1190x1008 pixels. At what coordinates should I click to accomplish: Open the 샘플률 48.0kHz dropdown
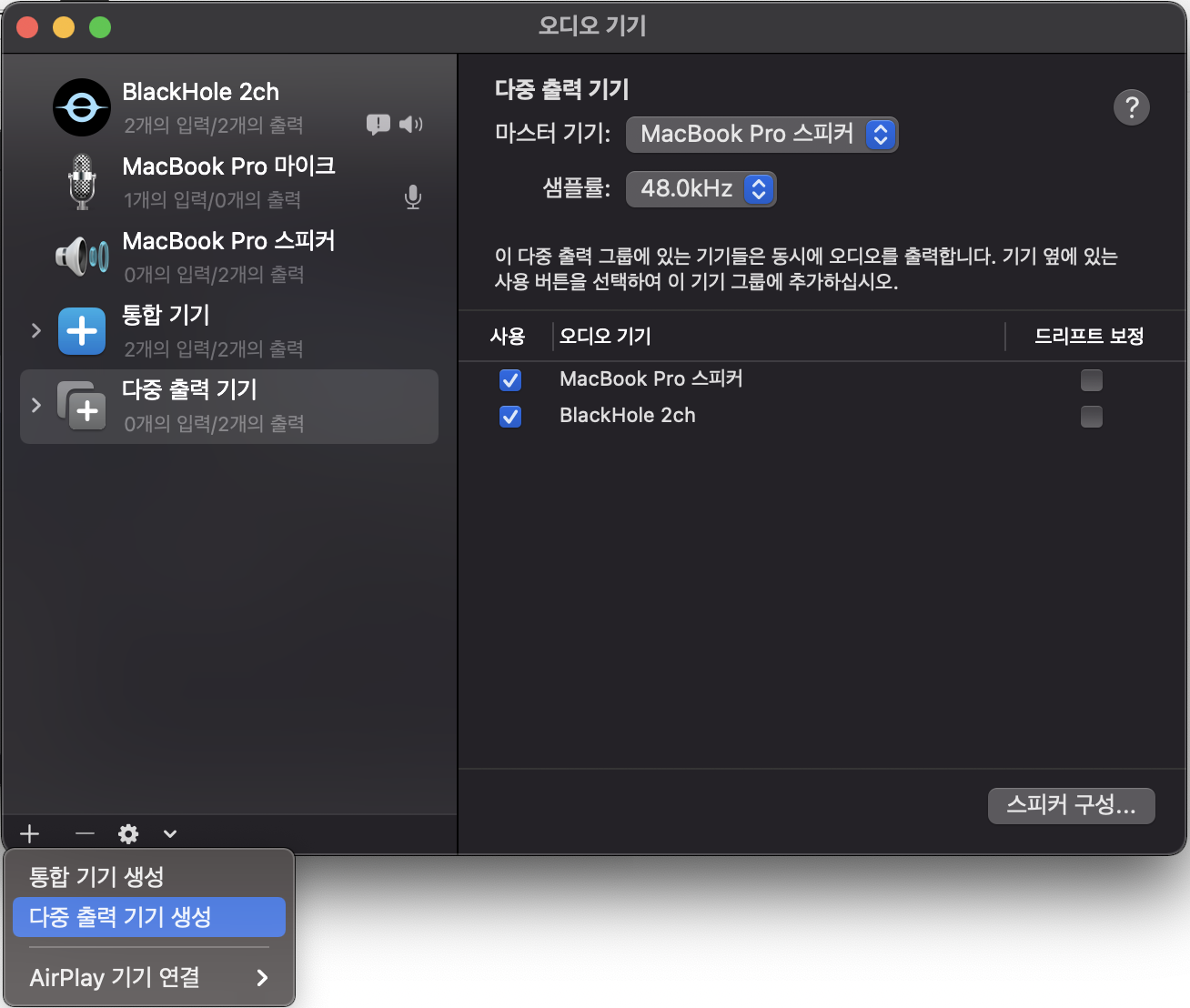[x=701, y=189]
